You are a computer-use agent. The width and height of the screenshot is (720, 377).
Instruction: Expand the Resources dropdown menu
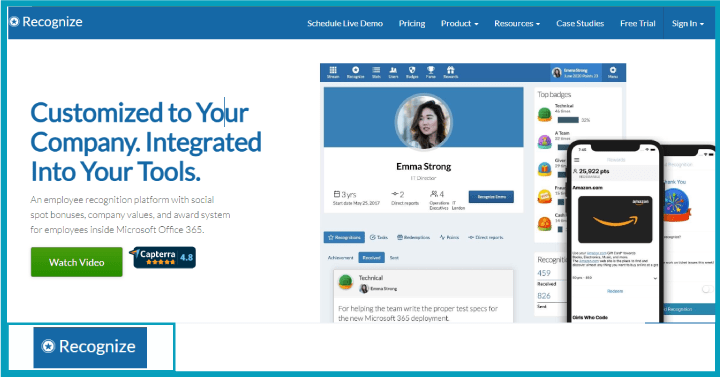(517, 23)
